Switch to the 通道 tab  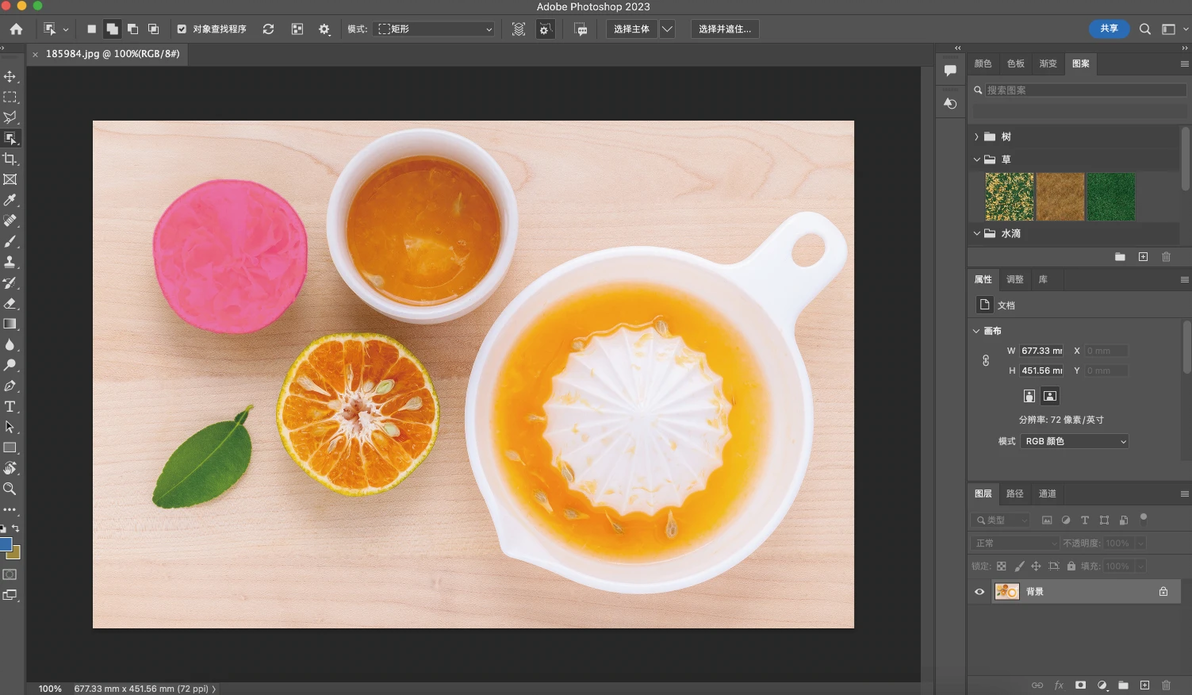pos(1047,493)
